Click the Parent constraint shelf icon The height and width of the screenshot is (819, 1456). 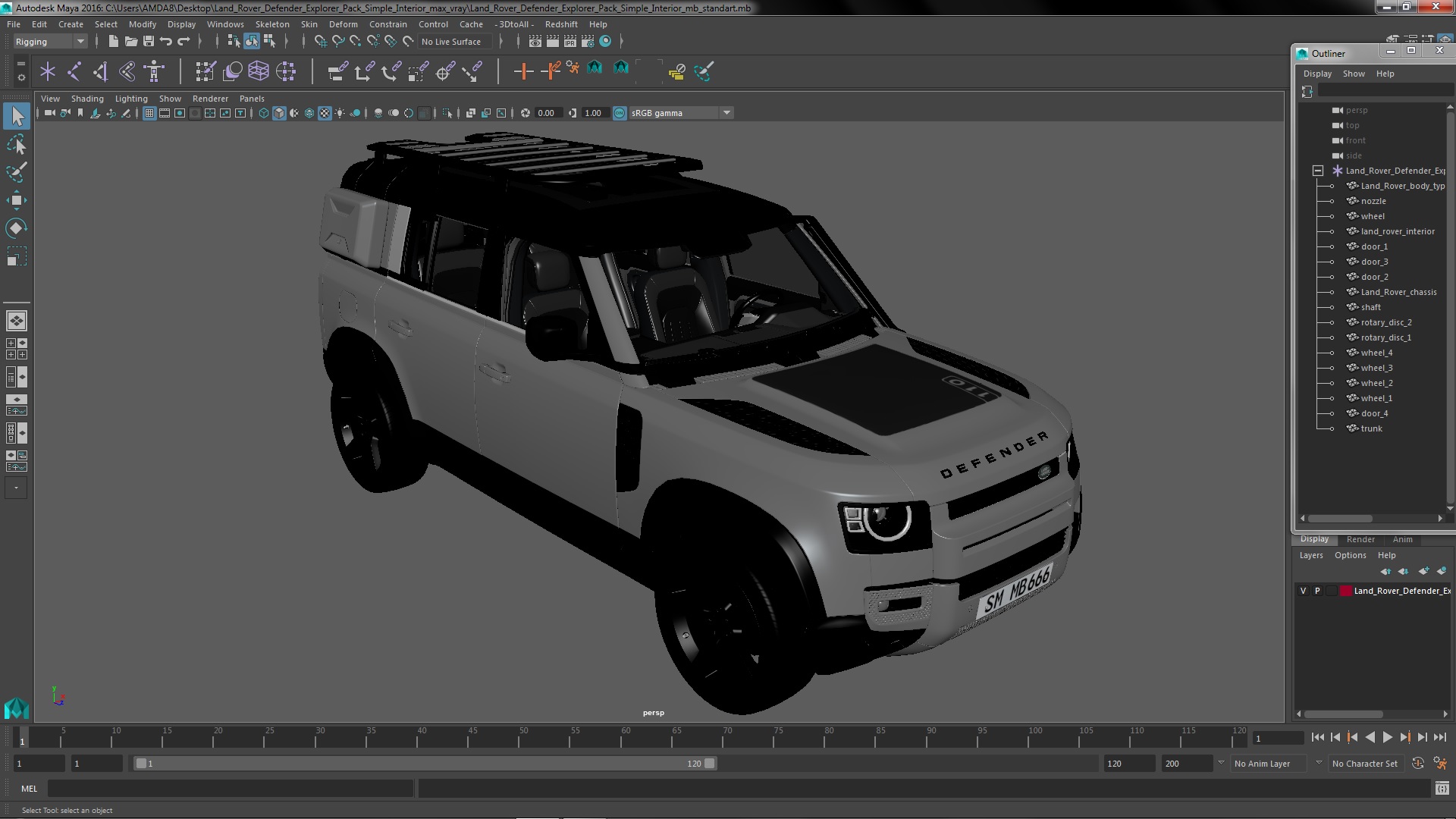click(338, 71)
